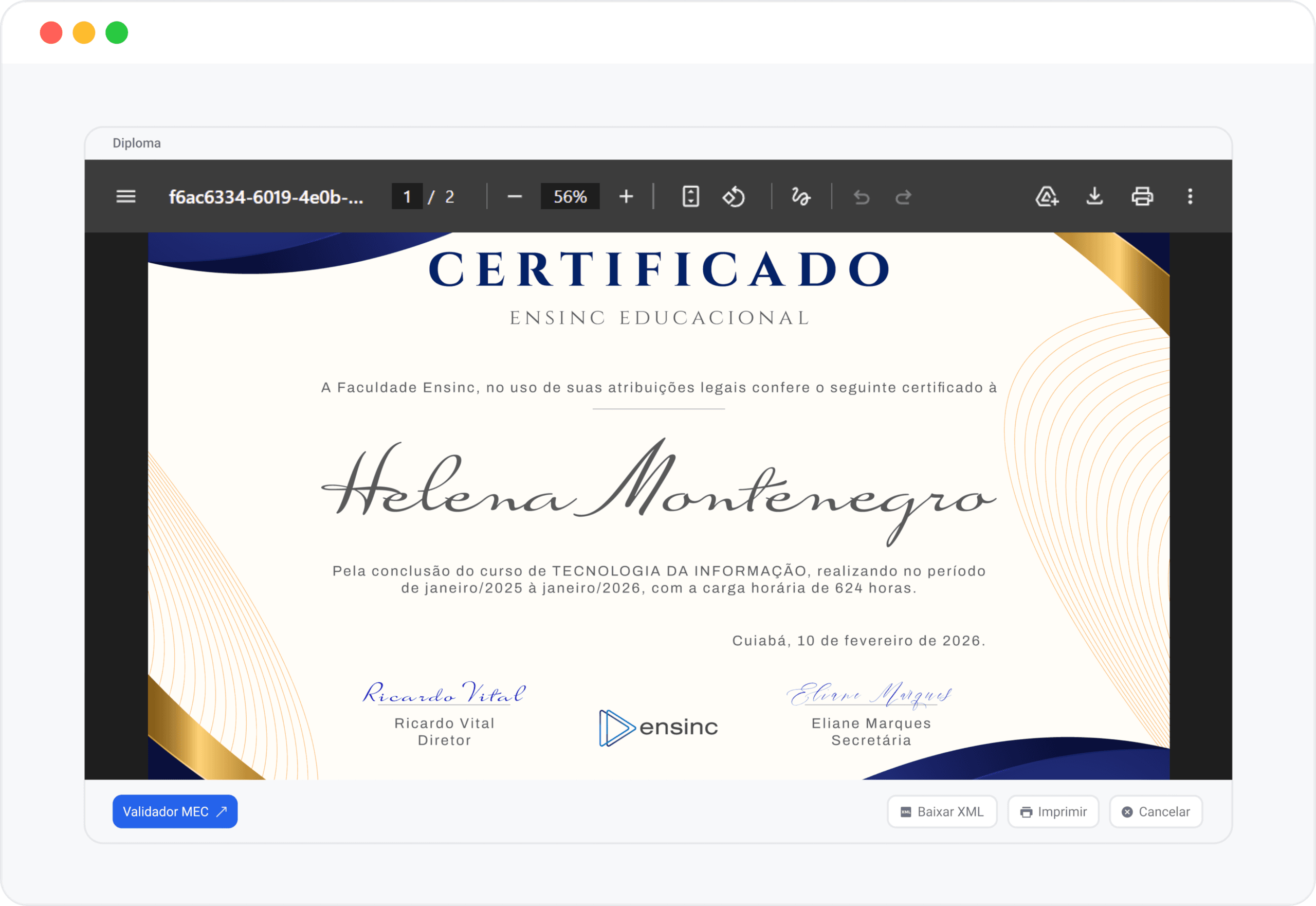Click the date Cuiabá, 10 de fevereiro de 2026

tap(858, 641)
